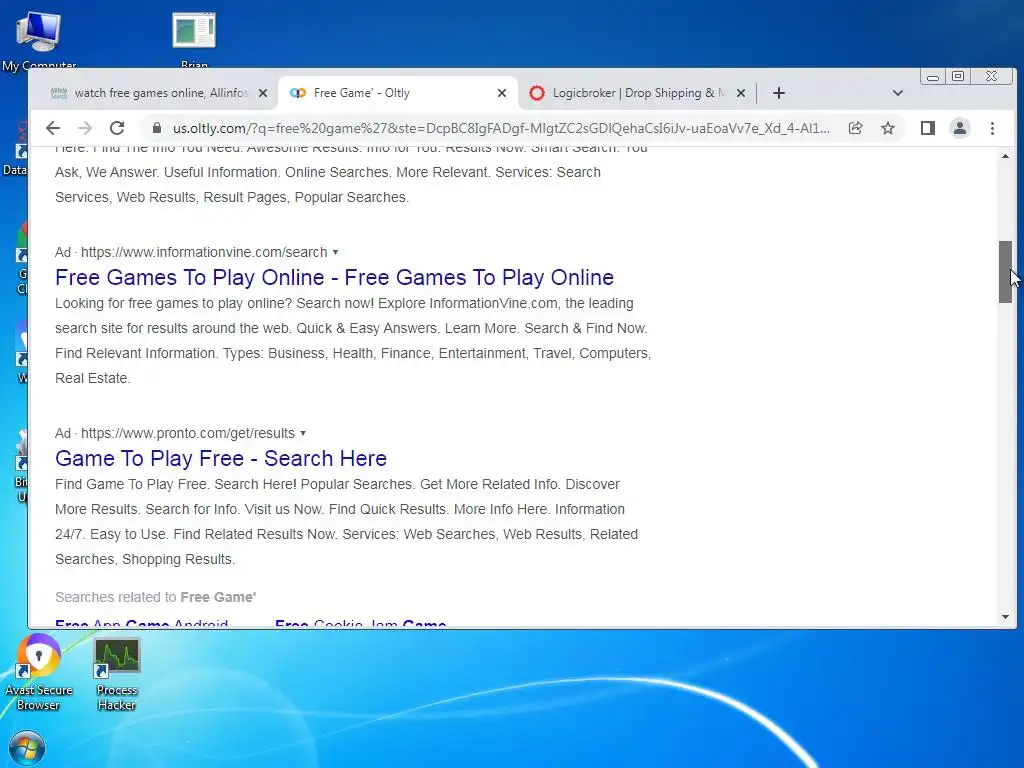Screen dimensions: 1024x768
Task: Click the browser forward arrow
Action: [x=85, y=128]
